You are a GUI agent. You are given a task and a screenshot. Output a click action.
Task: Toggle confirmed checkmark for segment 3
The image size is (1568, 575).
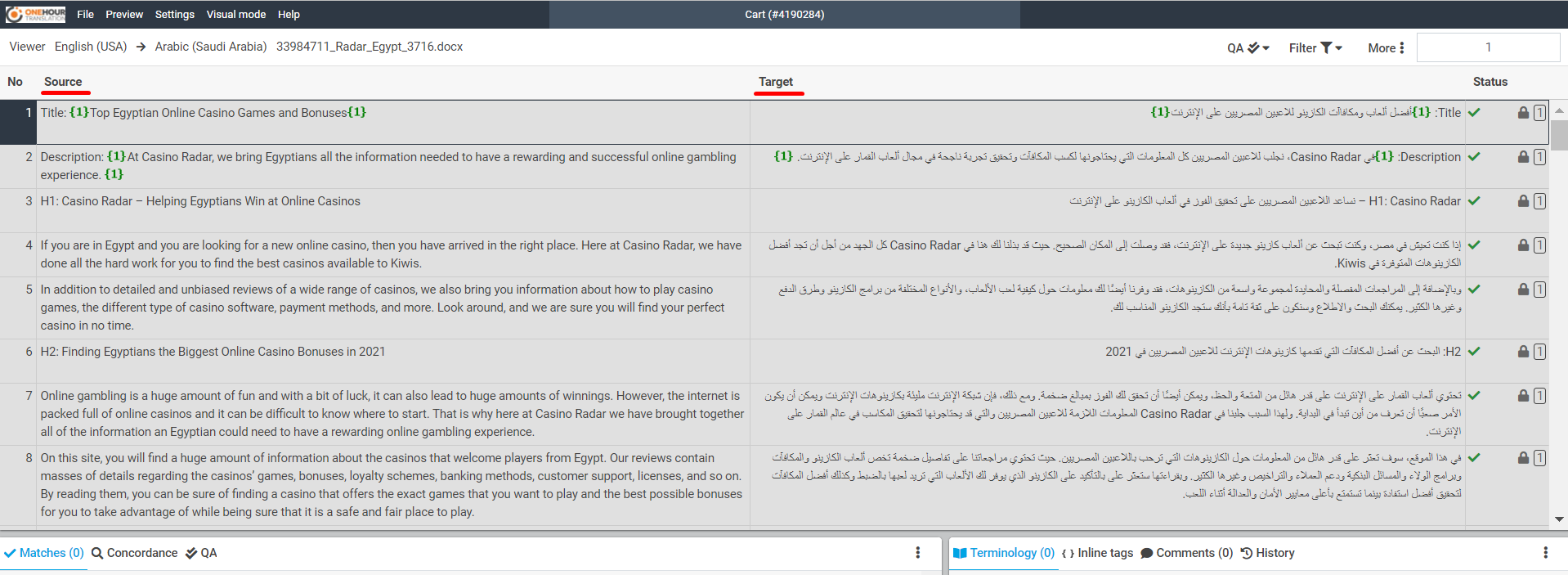[x=1474, y=201]
